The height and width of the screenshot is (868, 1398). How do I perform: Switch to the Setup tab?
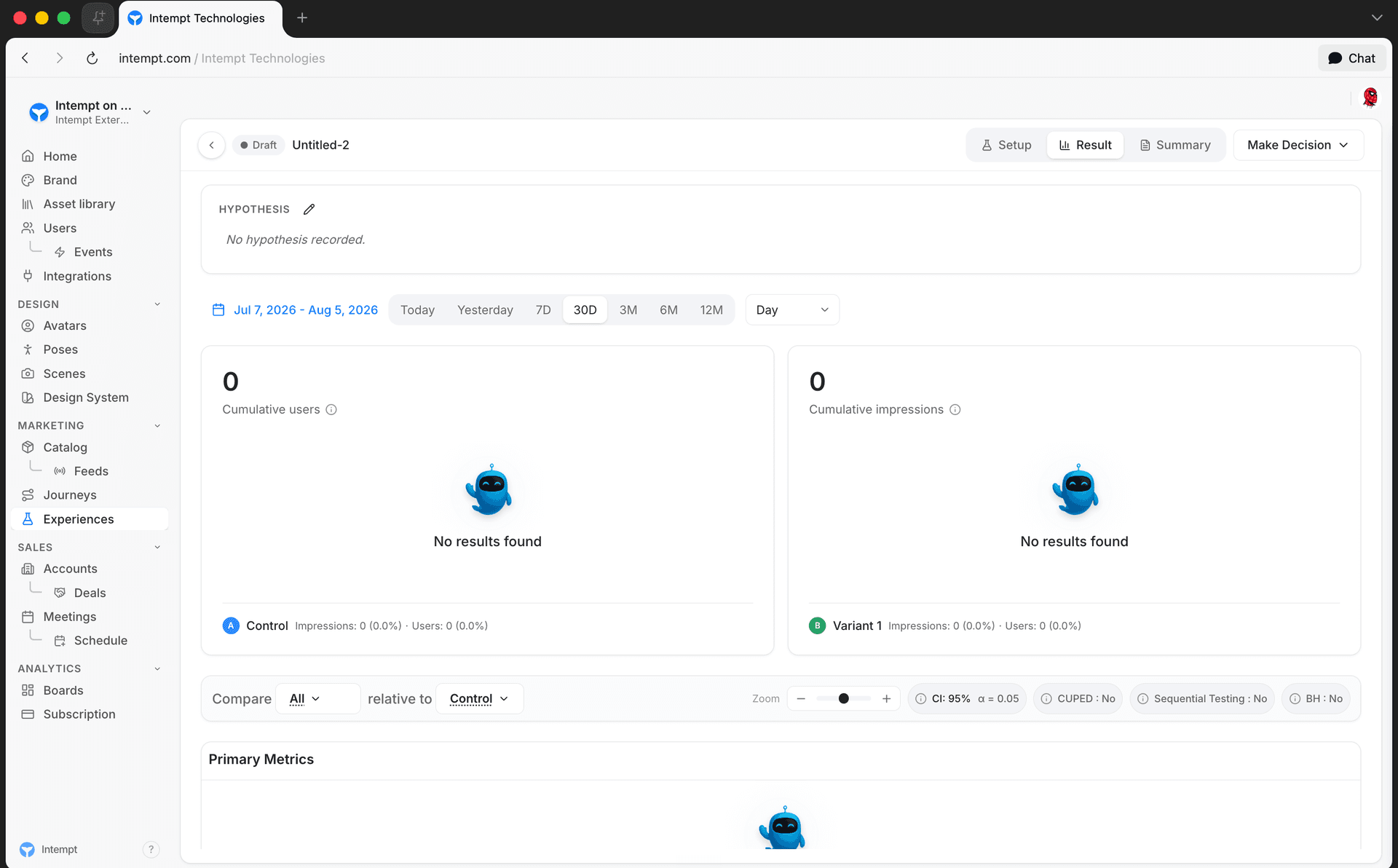pos(1006,145)
